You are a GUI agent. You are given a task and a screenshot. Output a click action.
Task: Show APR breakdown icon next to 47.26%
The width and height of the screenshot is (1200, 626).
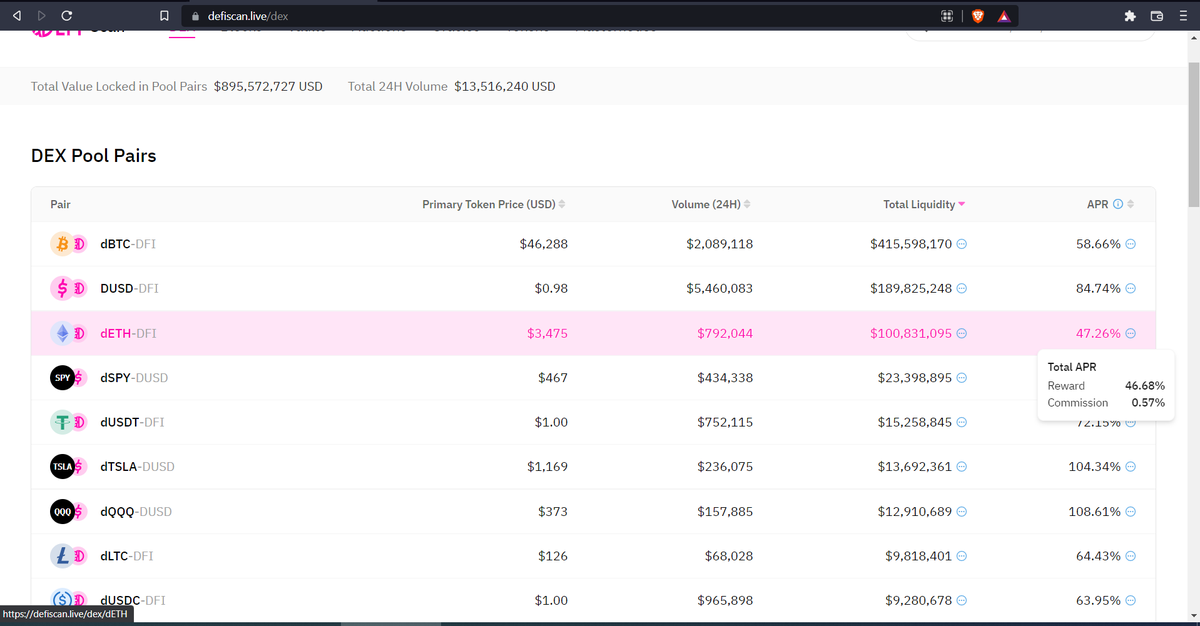coord(1131,333)
